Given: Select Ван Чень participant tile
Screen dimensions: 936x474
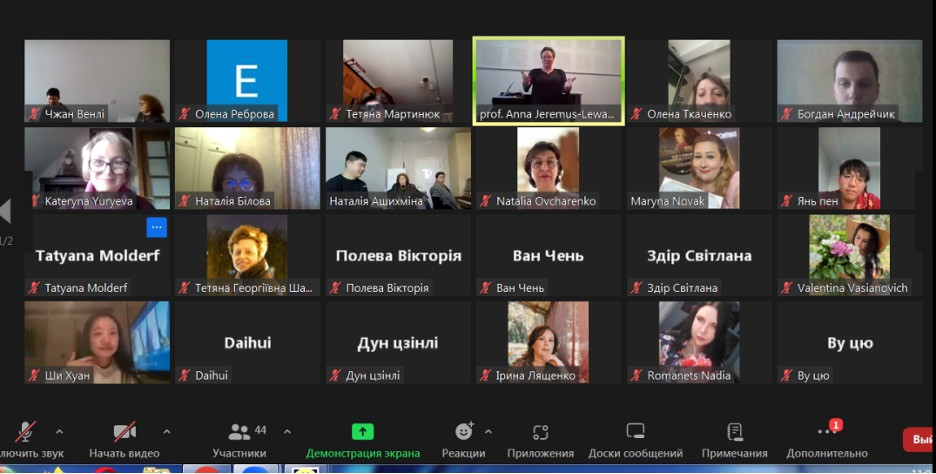Looking at the screenshot, I should point(549,256).
